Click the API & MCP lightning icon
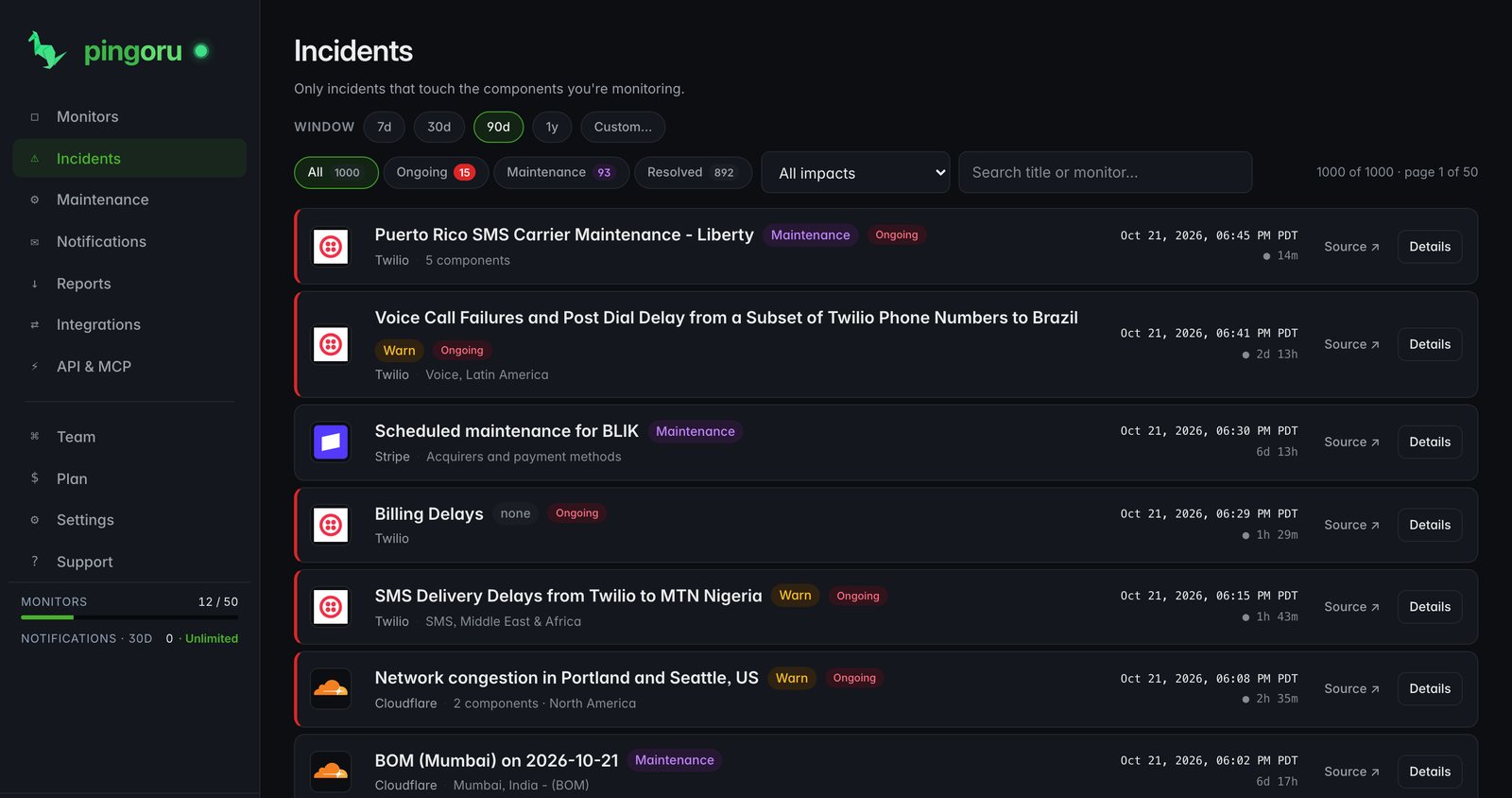This screenshot has height=798, width=1512. pyautogui.click(x=35, y=367)
